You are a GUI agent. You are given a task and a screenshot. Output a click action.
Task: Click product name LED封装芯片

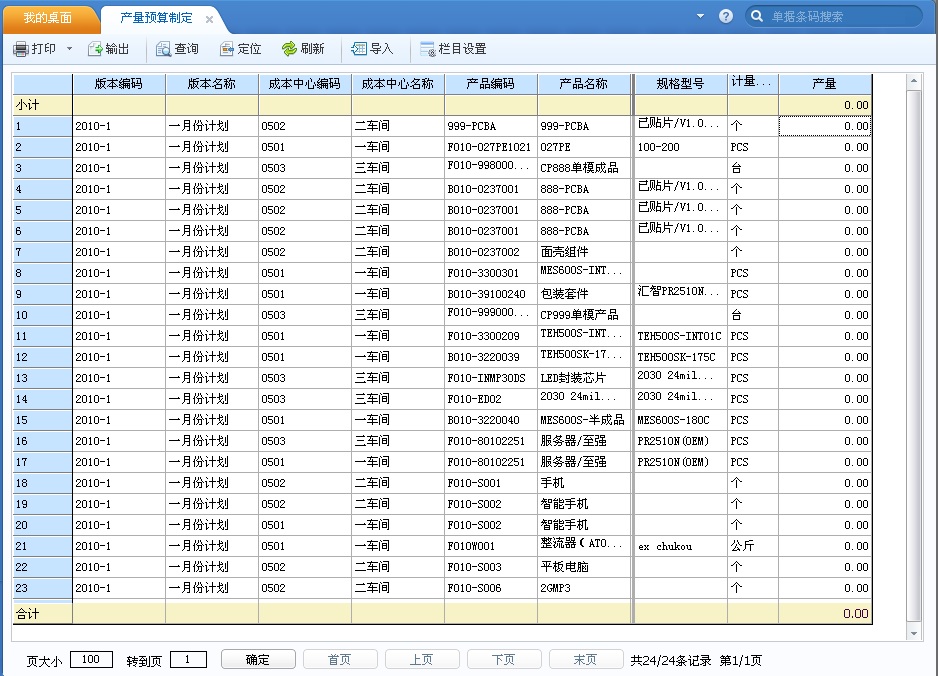pos(573,378)
